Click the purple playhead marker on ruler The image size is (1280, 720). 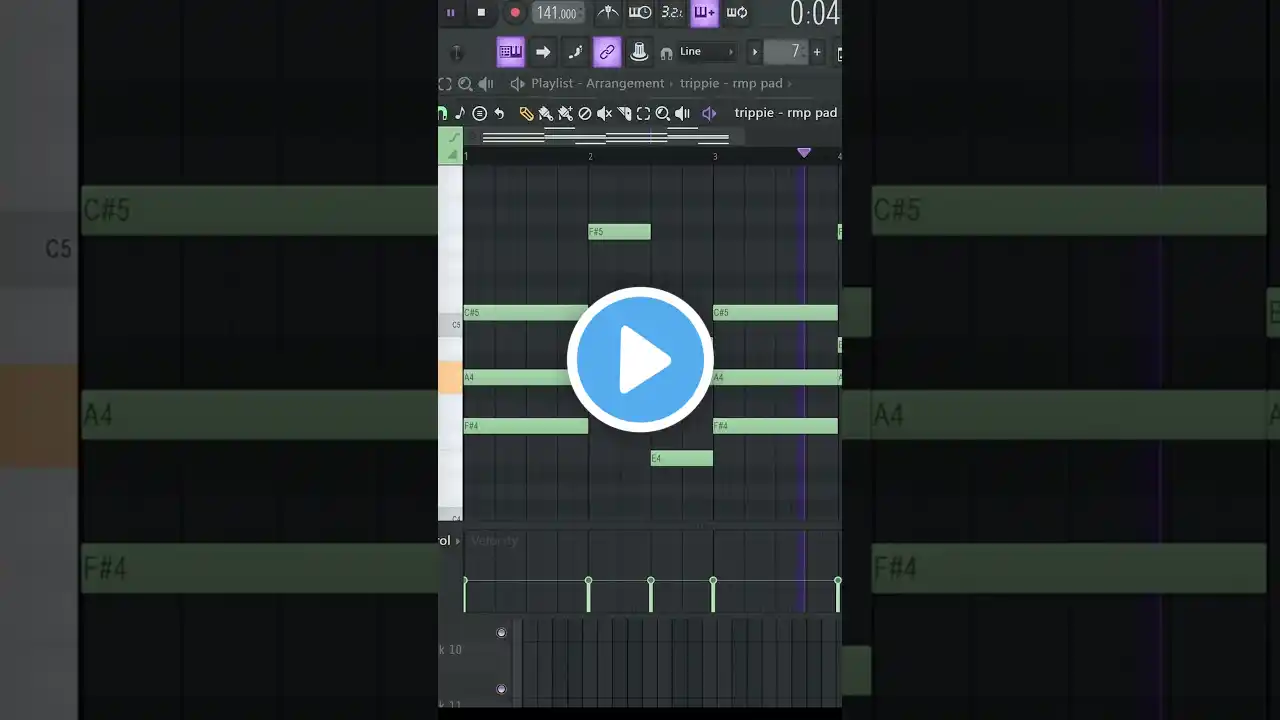point(804,153)
